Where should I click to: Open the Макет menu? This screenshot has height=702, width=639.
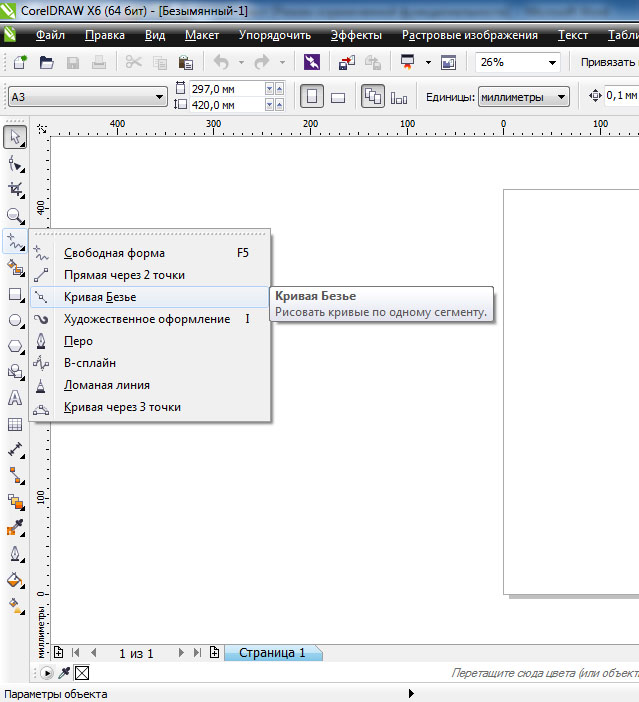(x=202, y=35)
